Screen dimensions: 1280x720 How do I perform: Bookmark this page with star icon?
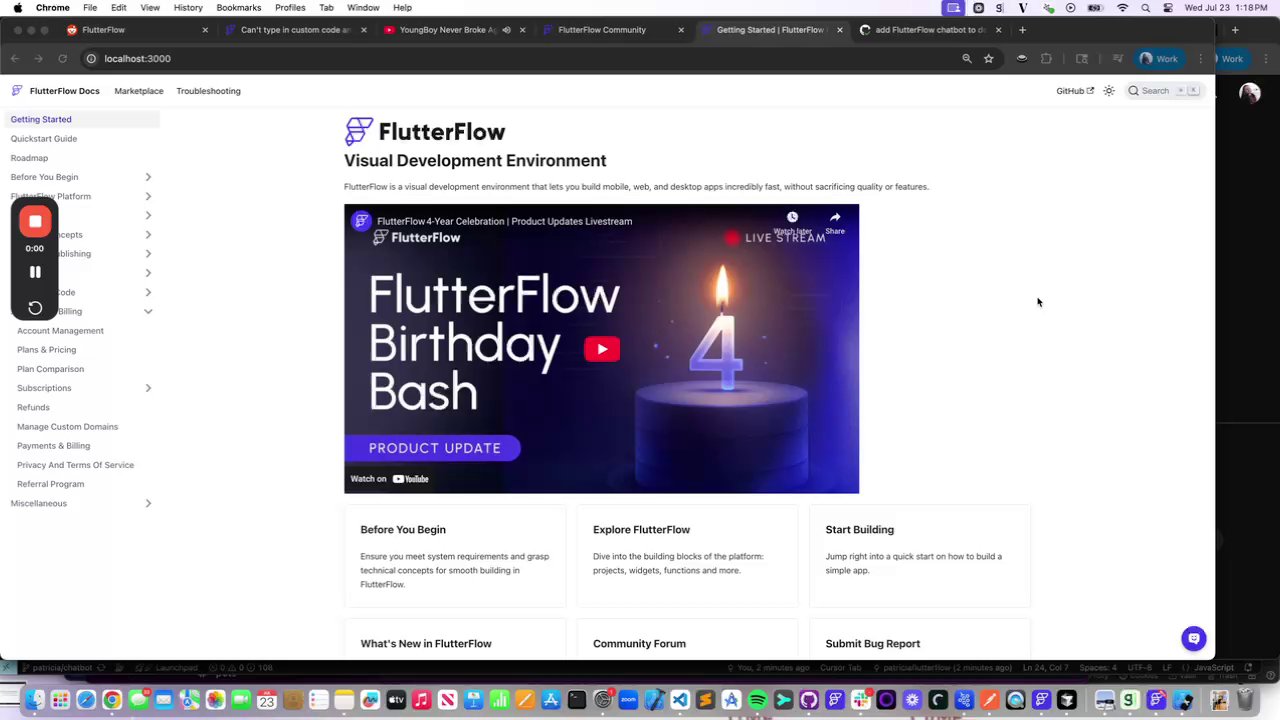tap(988, 59)
